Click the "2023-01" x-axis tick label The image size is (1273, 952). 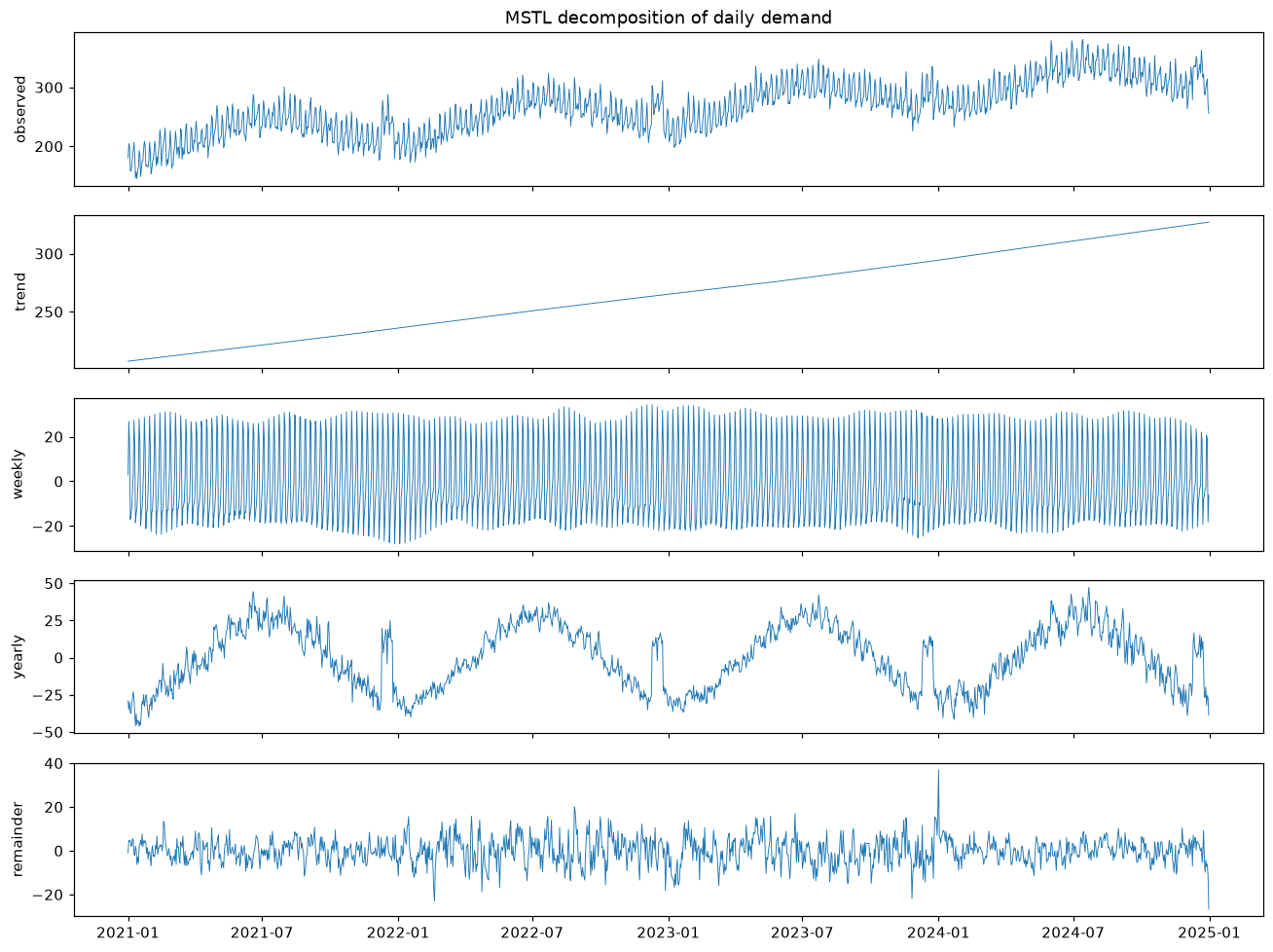coord(669,933)
